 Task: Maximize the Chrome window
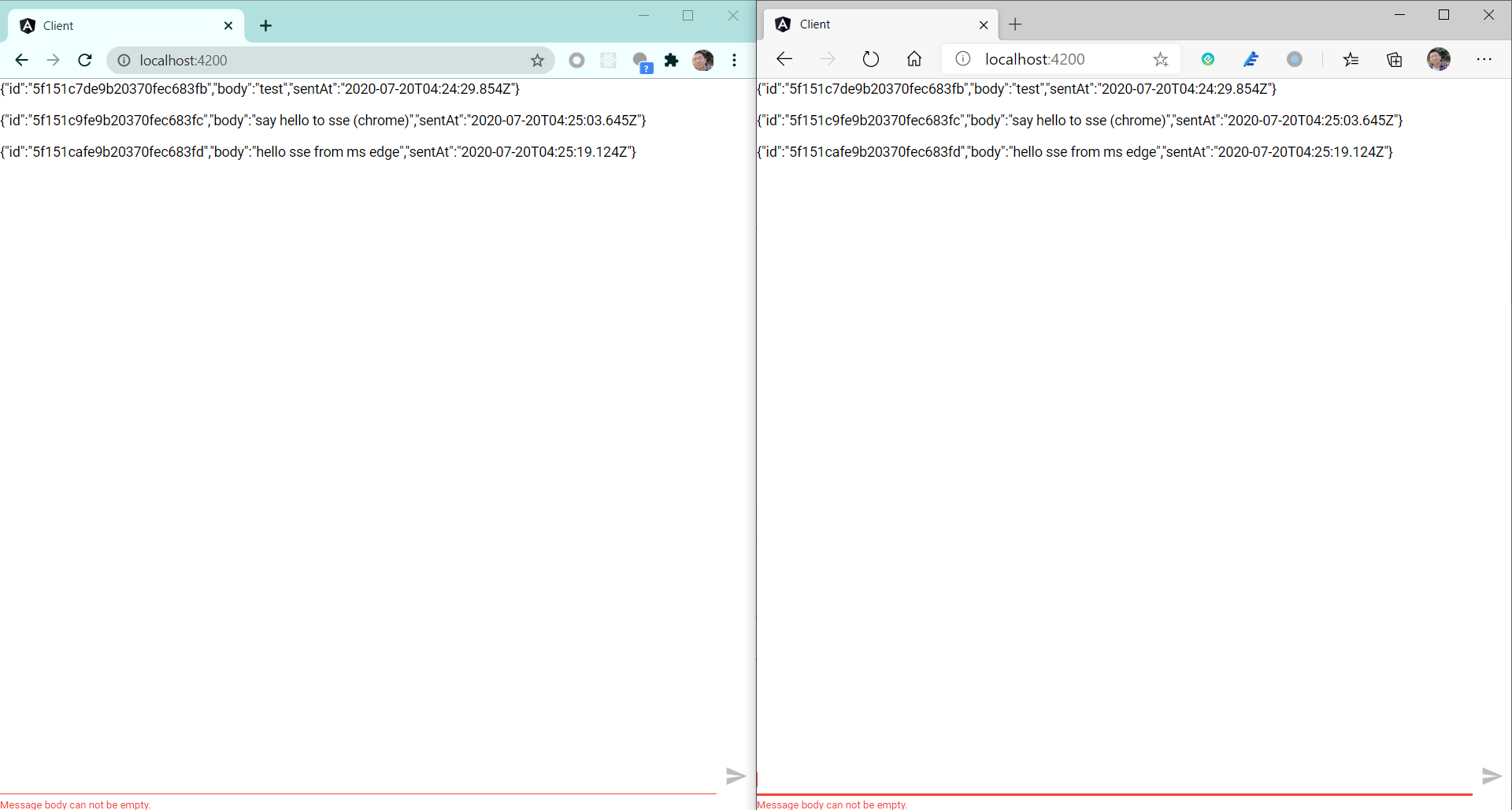pos(687,16)
